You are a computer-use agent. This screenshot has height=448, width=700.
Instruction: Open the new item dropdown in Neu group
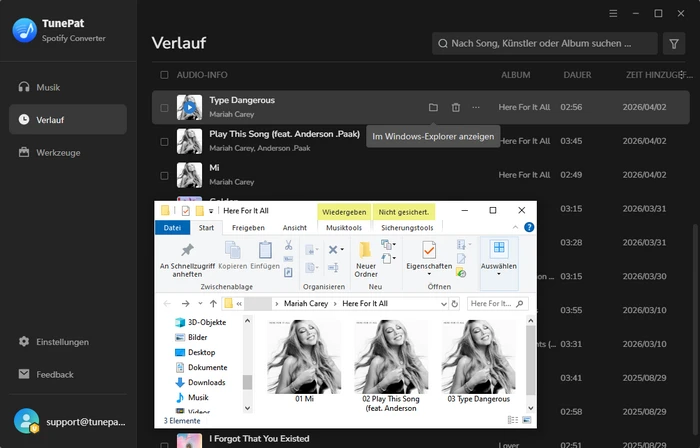tap(388, 245)
